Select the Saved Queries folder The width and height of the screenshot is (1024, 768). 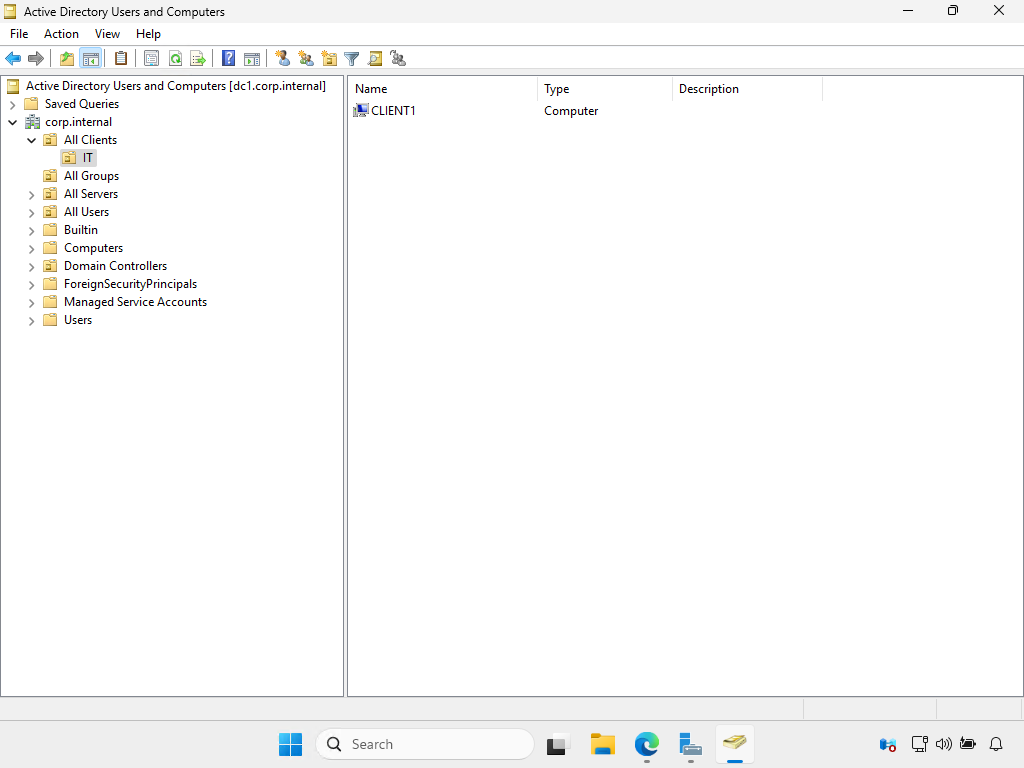pos(82,104)
